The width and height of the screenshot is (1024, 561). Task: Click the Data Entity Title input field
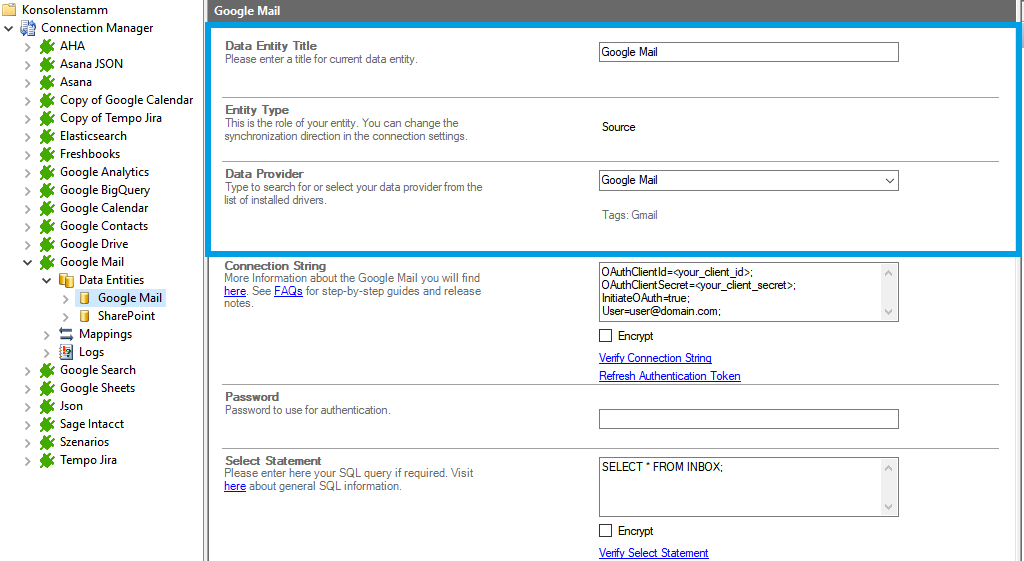748,52
